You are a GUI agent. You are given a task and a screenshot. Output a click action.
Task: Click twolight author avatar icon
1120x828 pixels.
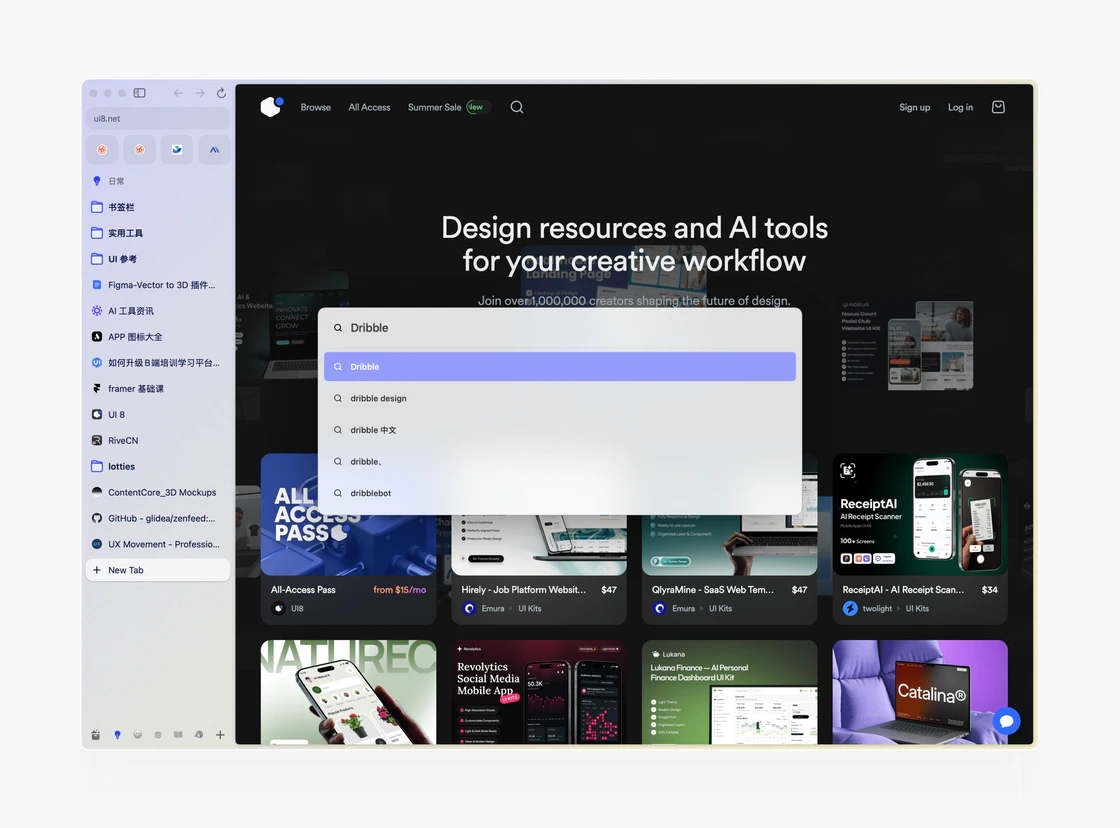[x=850, y=609]
